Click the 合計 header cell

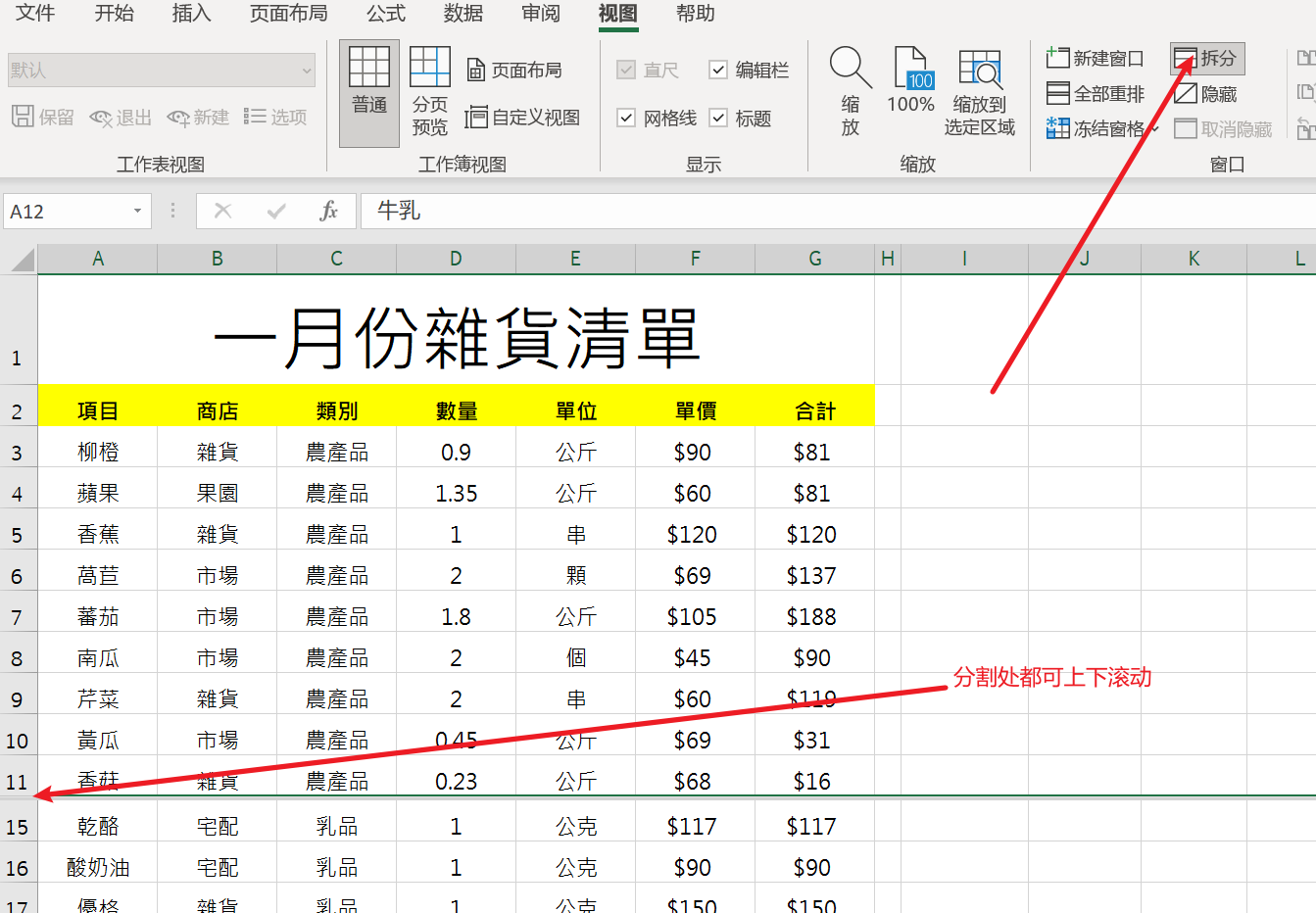tap(814, 406)
